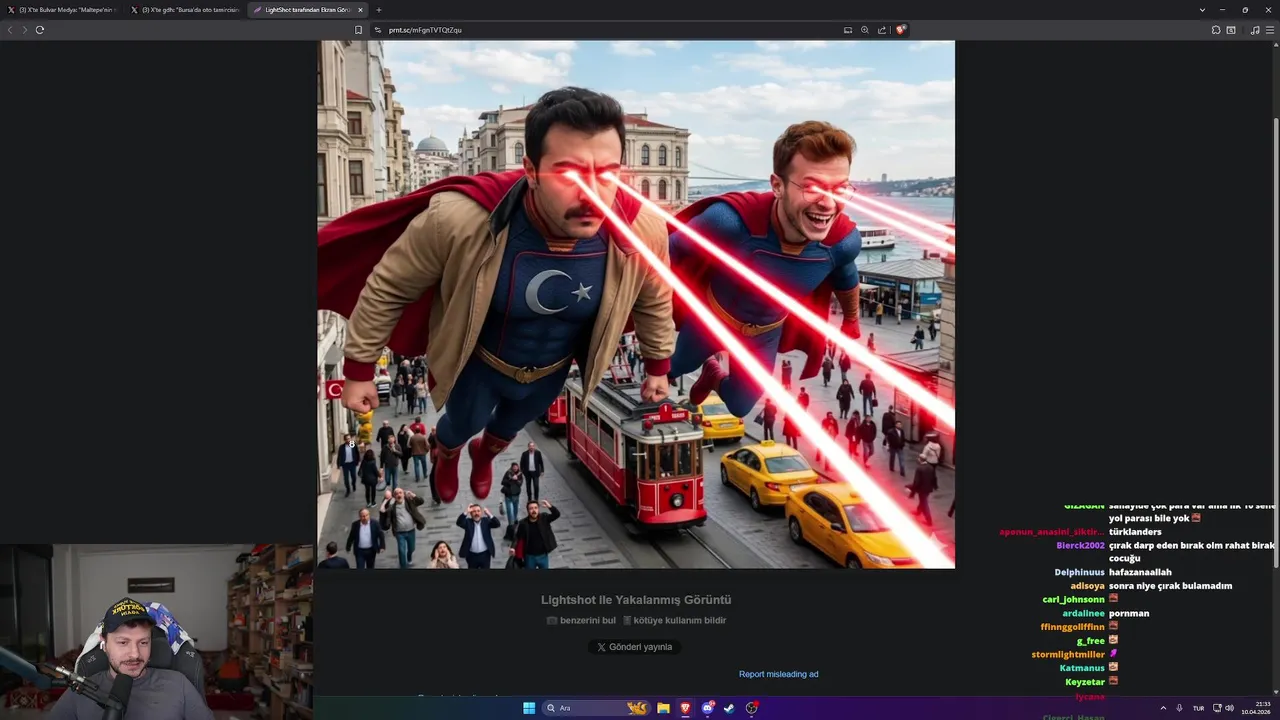Click the X Gönderi yayınla button
This screenshot has width=1280, height=720.
pyautogui.click(x=635, y=647)
